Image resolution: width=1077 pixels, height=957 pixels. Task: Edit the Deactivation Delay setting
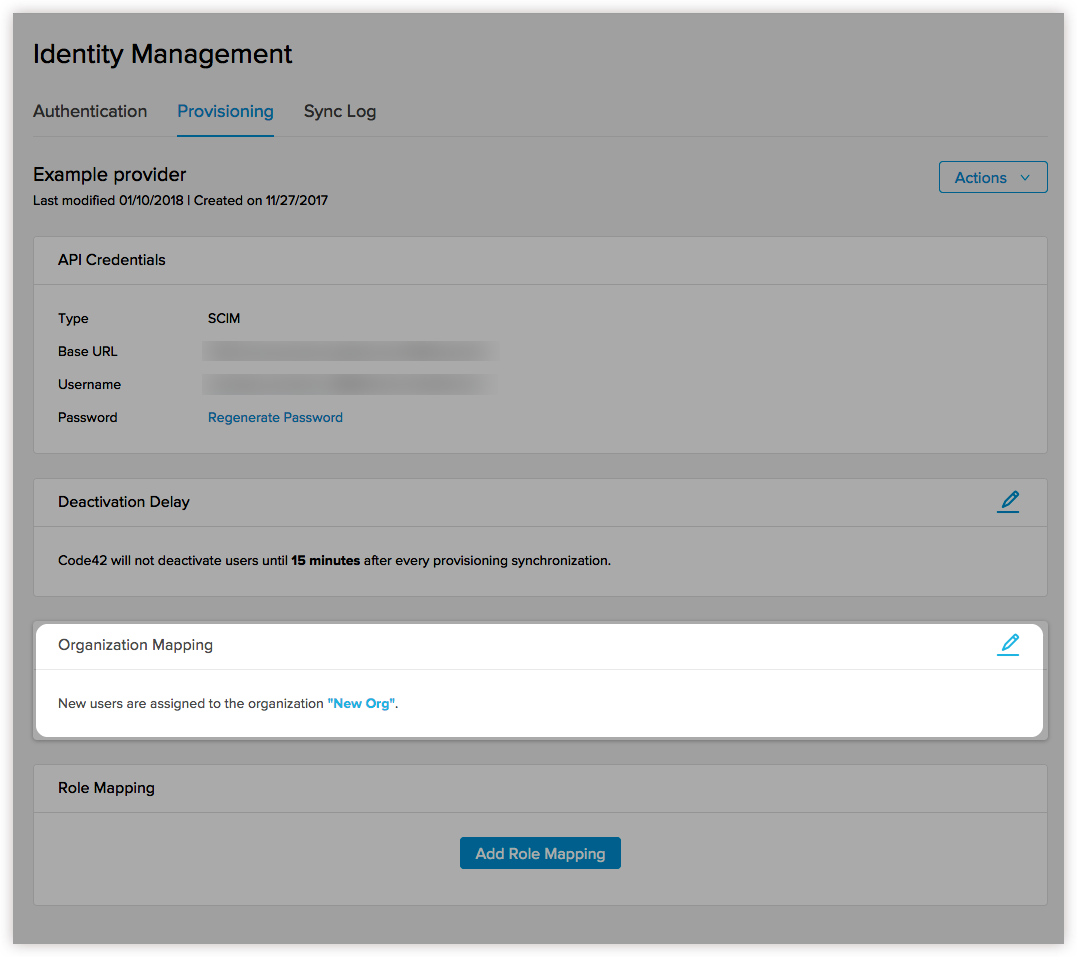pyautogui.click(x=1008, y=502)
